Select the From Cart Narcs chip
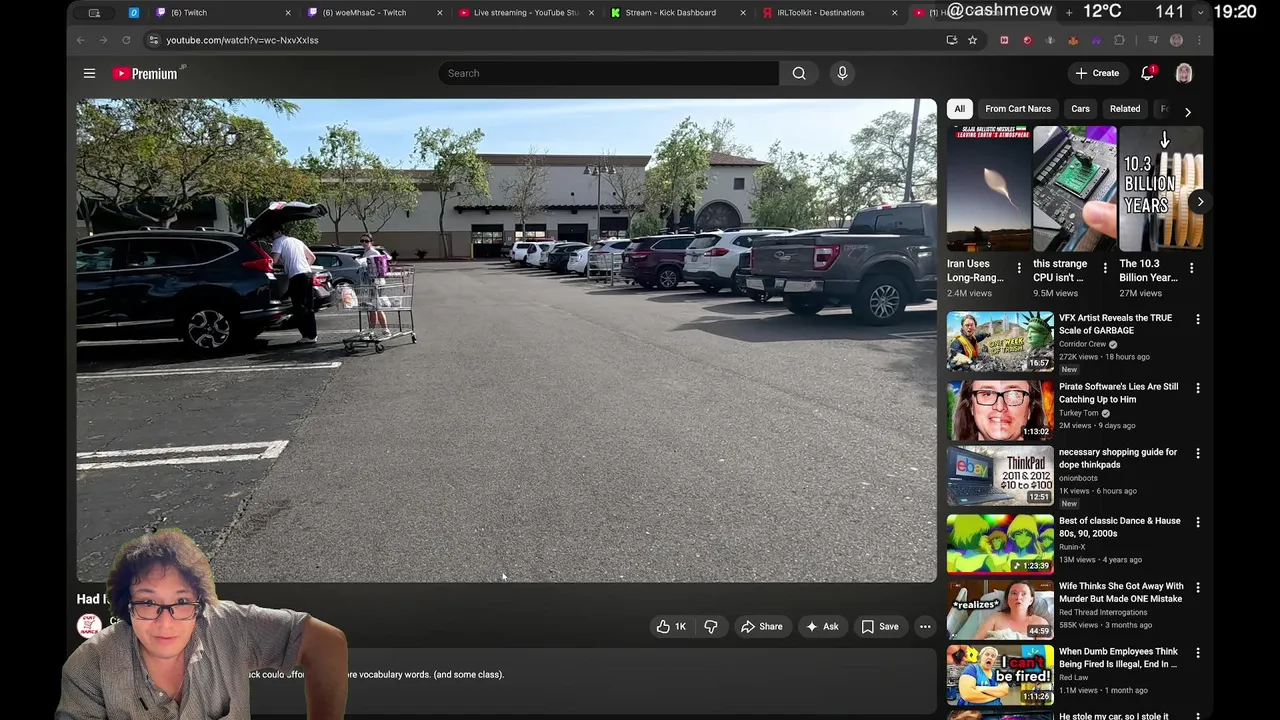This screenshot has width=1280, height=720. pyautogui.click(x=1018, y=109)
